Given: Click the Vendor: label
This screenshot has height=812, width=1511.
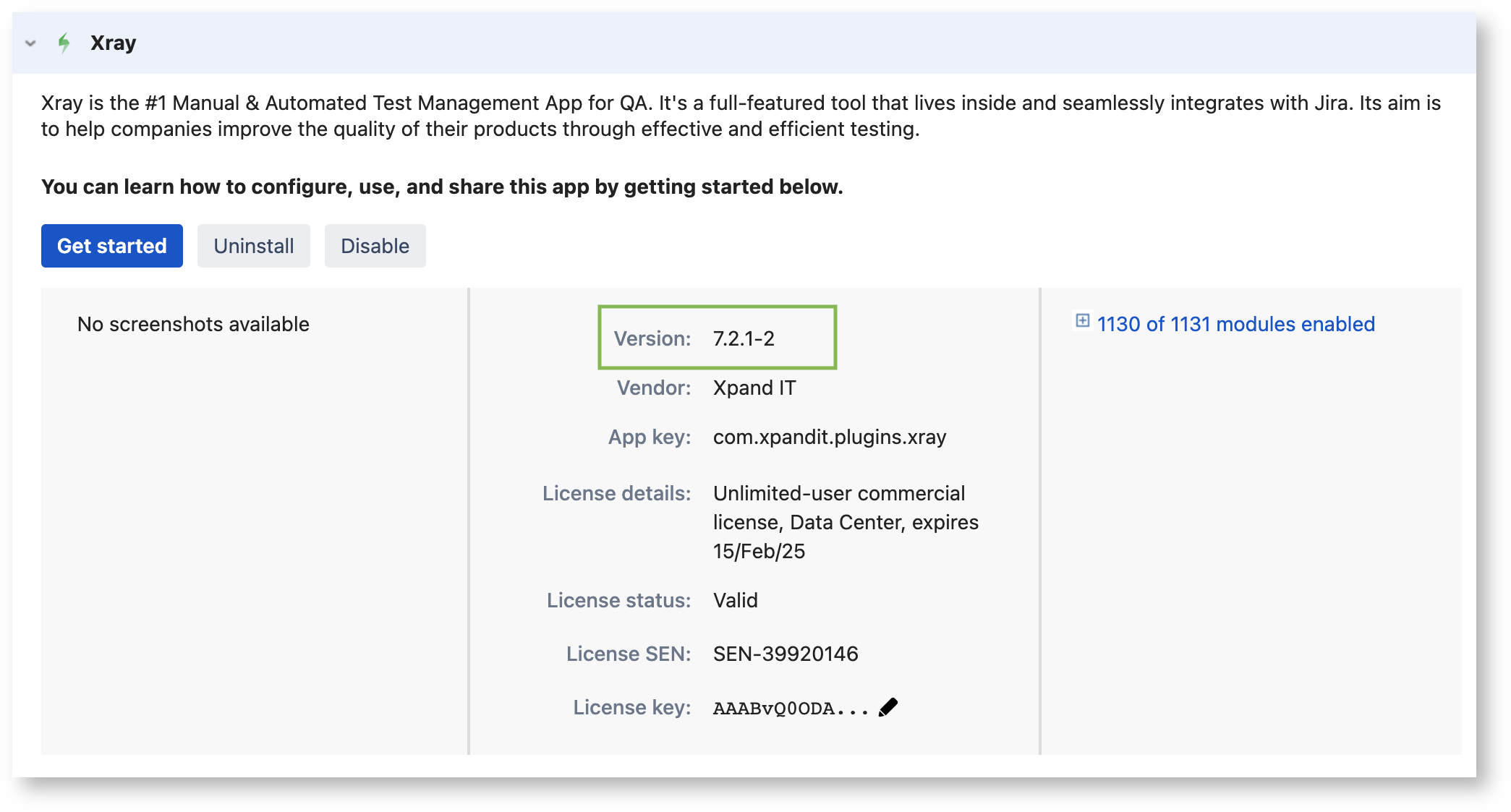Looking at the screenshot, I should click(654, 388).
